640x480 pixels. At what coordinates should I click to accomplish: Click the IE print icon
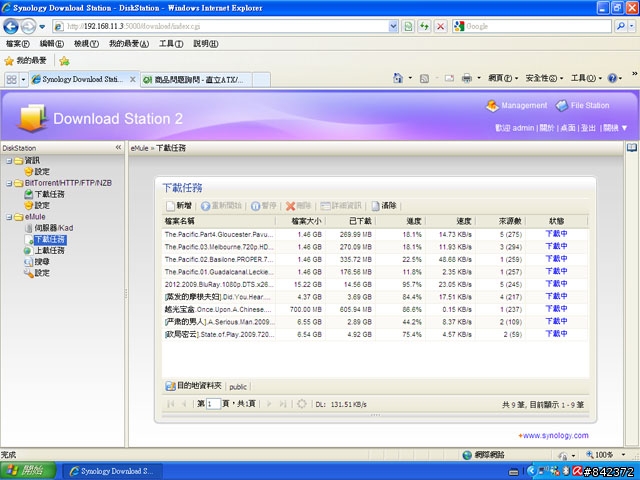click(467, 78)
